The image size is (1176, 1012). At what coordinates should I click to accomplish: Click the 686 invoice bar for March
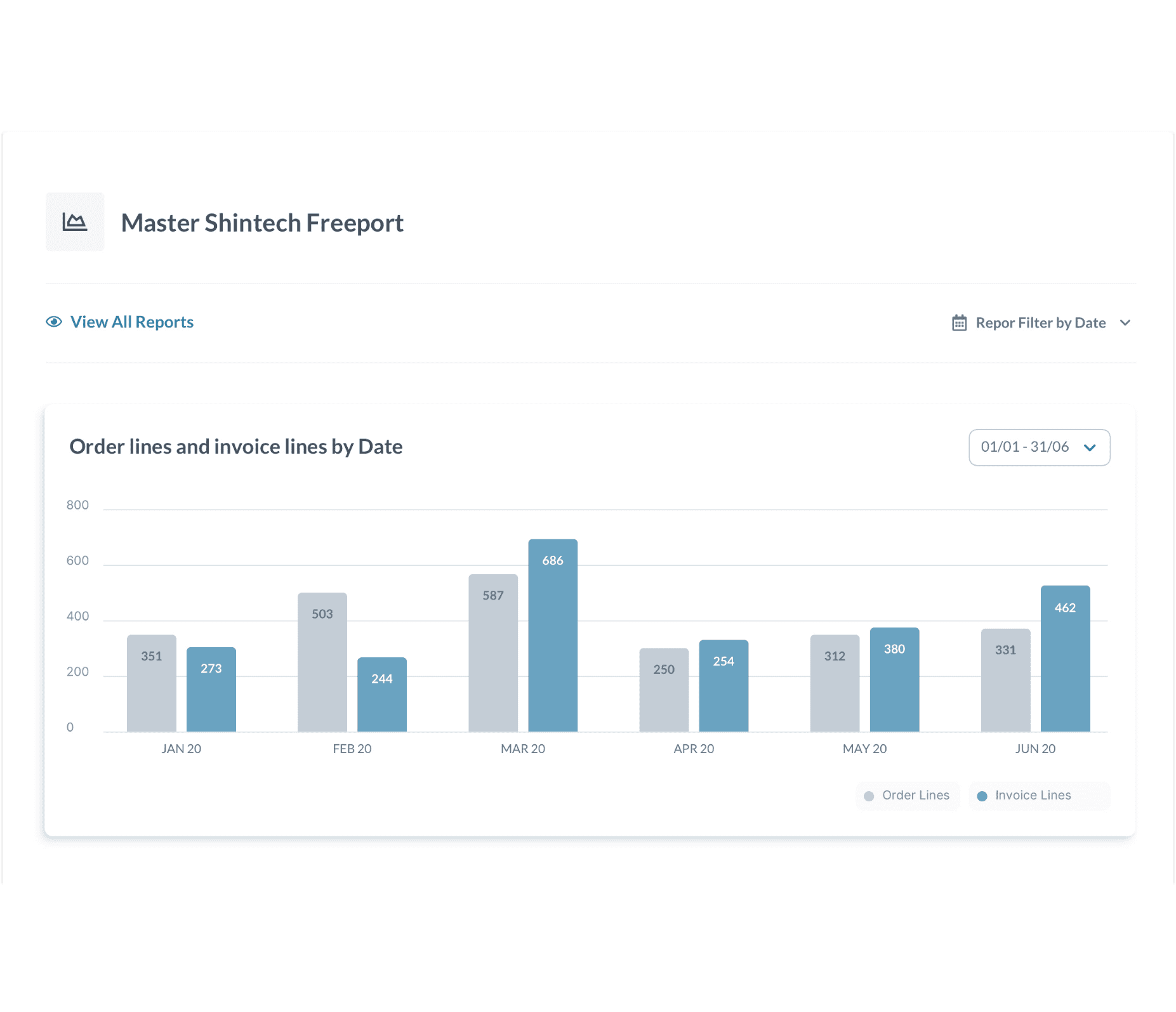552,635
